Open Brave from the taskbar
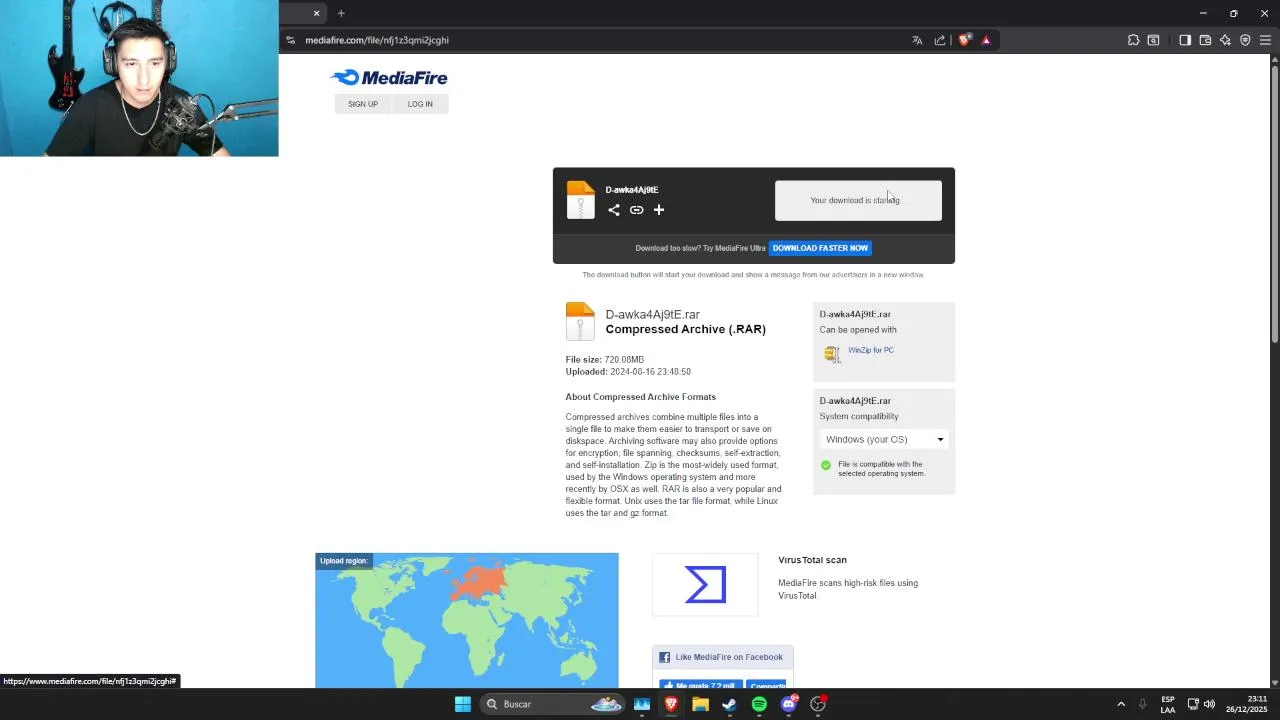Screen dimensions: 1280x720 pyautogui.click(x=671, y=704)
